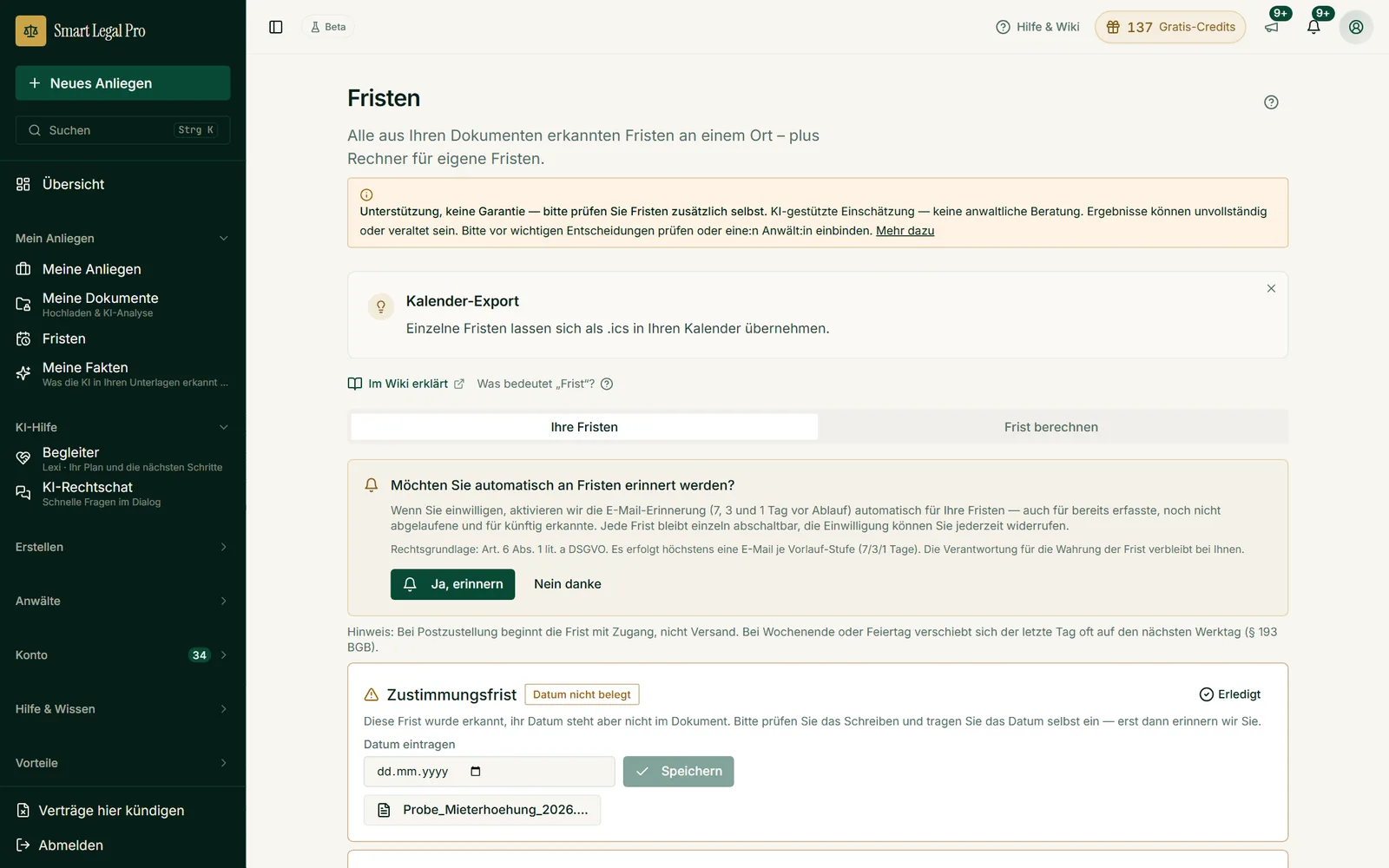The width and height of the screenshot is (1389, 868).
Task: Open Meine Anliegen in sidebar
Action: click(122, 269)
